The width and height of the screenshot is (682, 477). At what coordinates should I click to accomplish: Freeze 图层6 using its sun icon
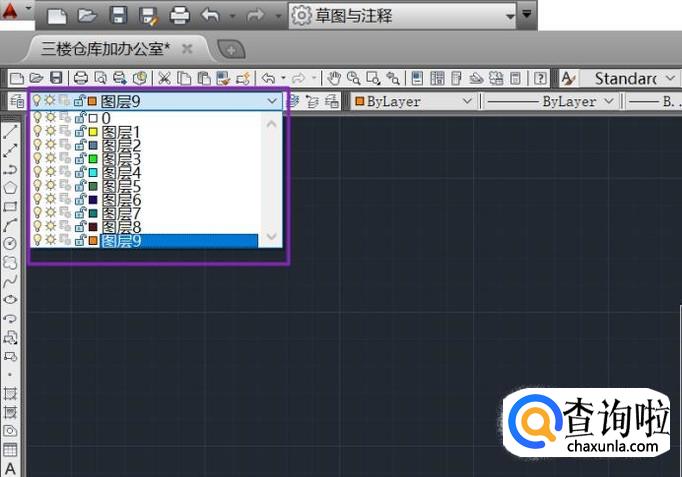tap(51, 199)
